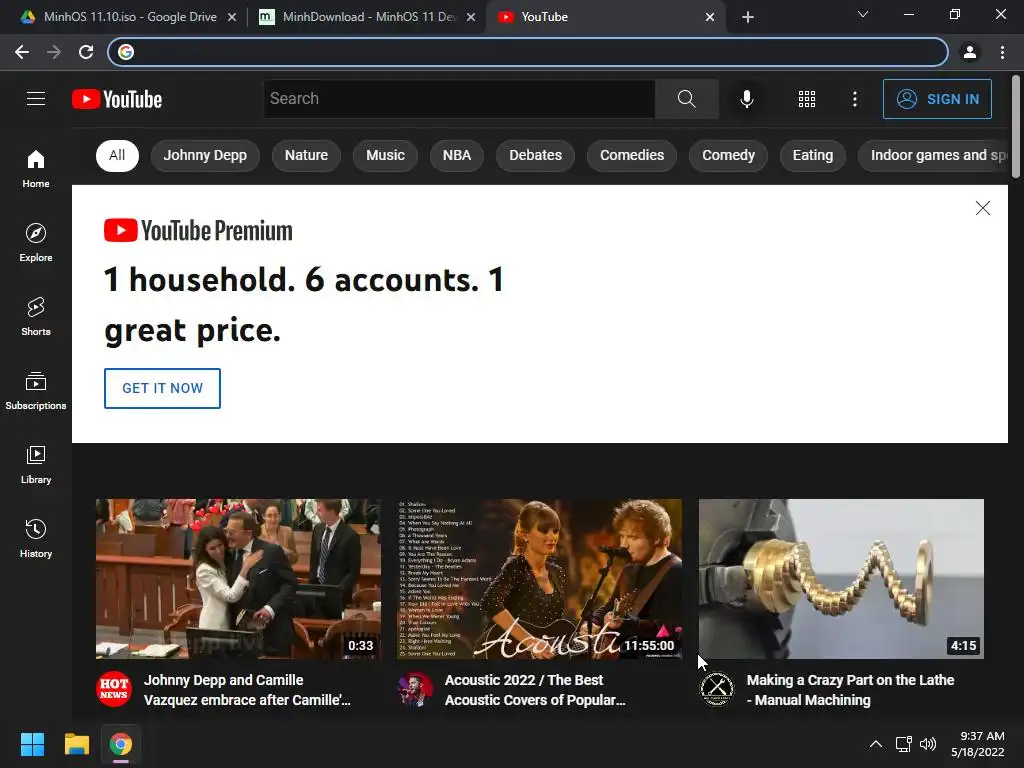Click the YouTube Premium logo
The height and width of the screenshot is (768, 1024).
pyautogui.click(x=198, y=231)
